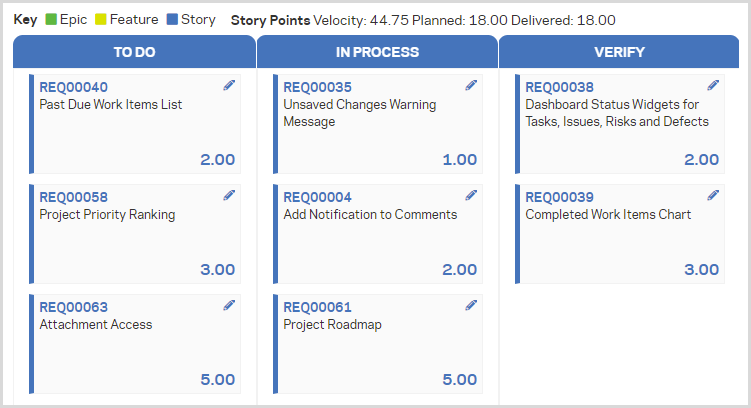Click edit pencil on REQ00038 card
Screen dimensions: 751x408
[x=713, y=86]
